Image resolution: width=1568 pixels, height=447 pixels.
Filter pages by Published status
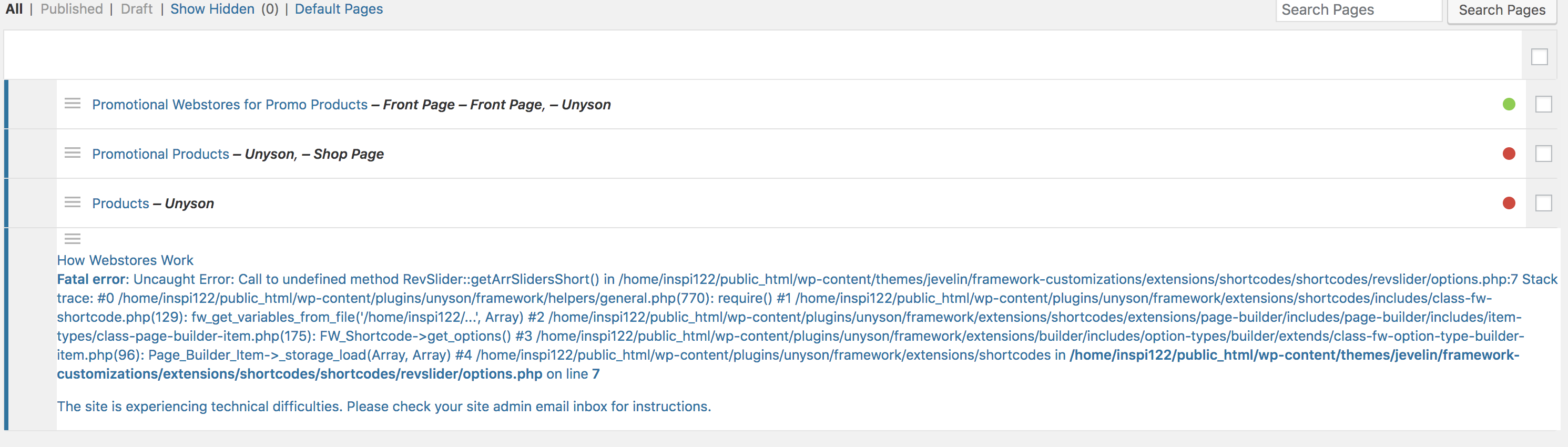point(72,9)
